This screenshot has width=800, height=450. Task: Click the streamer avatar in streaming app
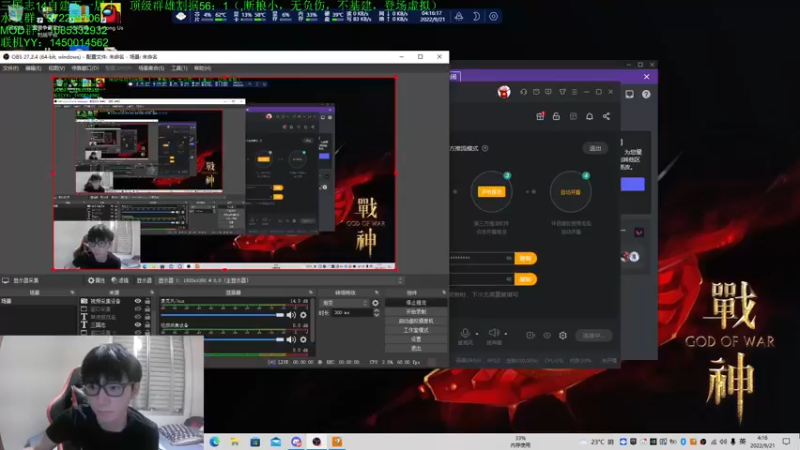click(504, 92)
